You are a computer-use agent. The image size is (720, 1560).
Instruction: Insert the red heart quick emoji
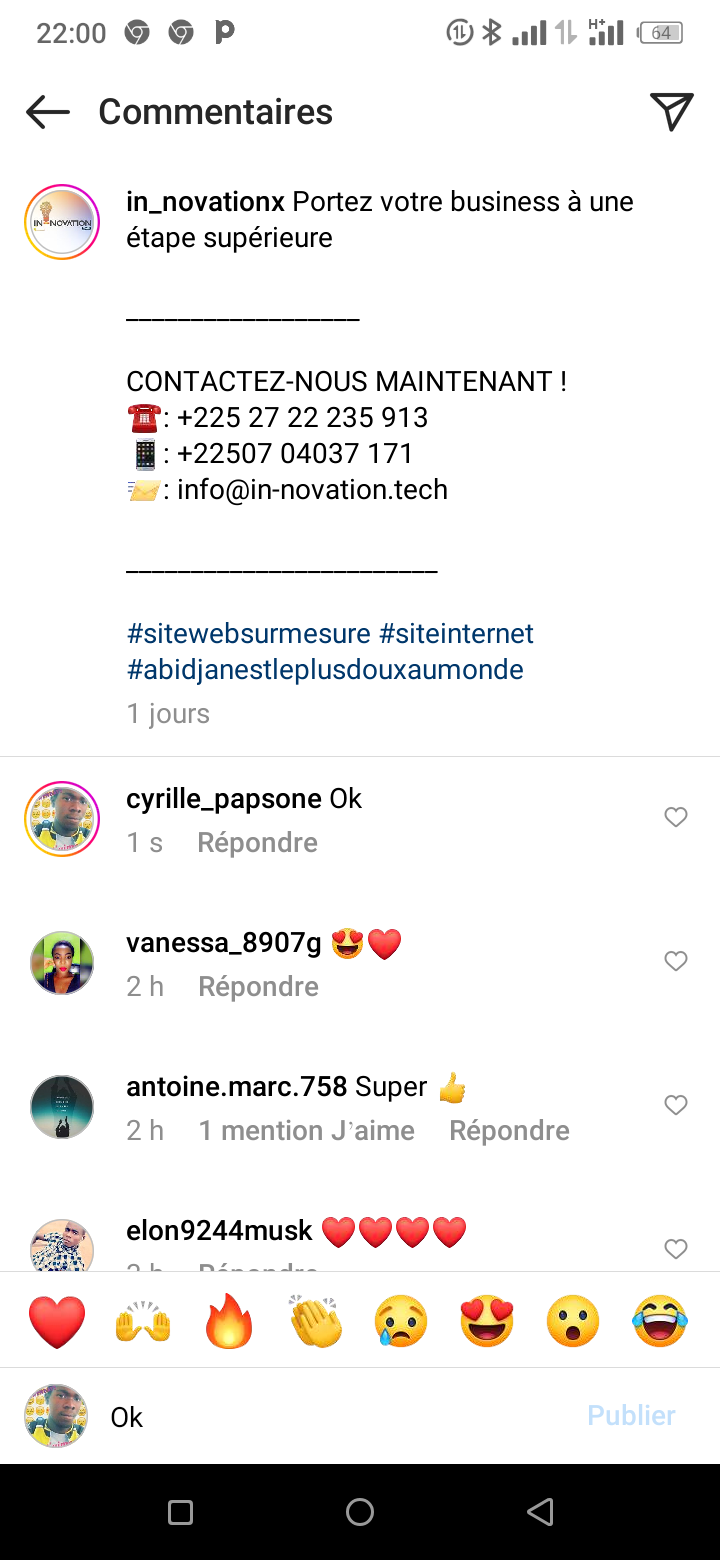point(57,1321)
